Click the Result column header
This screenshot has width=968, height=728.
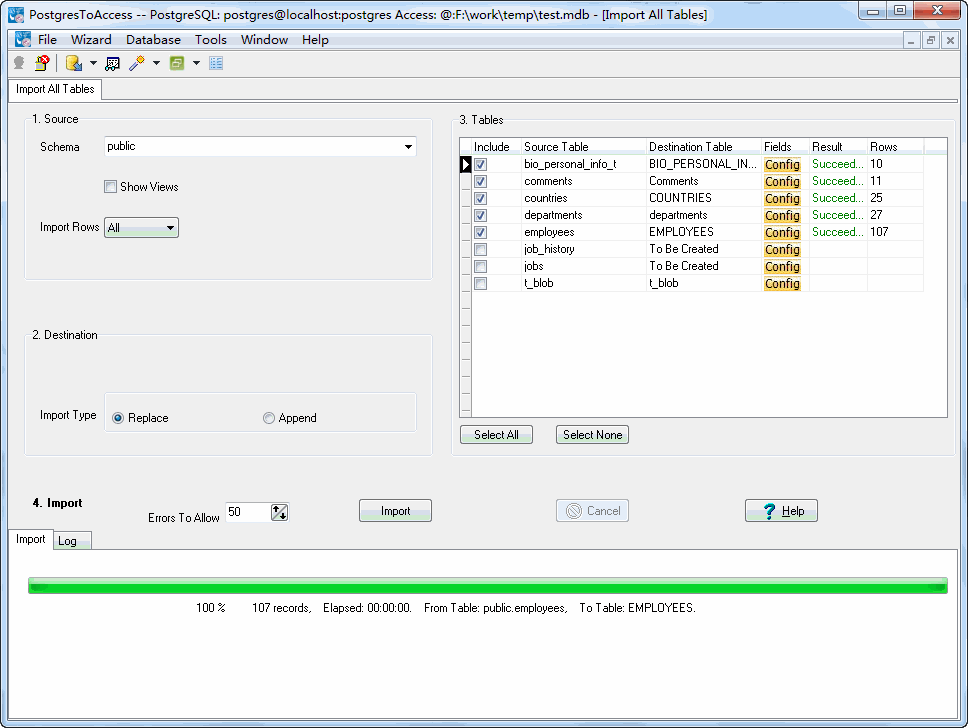point(838,146)
